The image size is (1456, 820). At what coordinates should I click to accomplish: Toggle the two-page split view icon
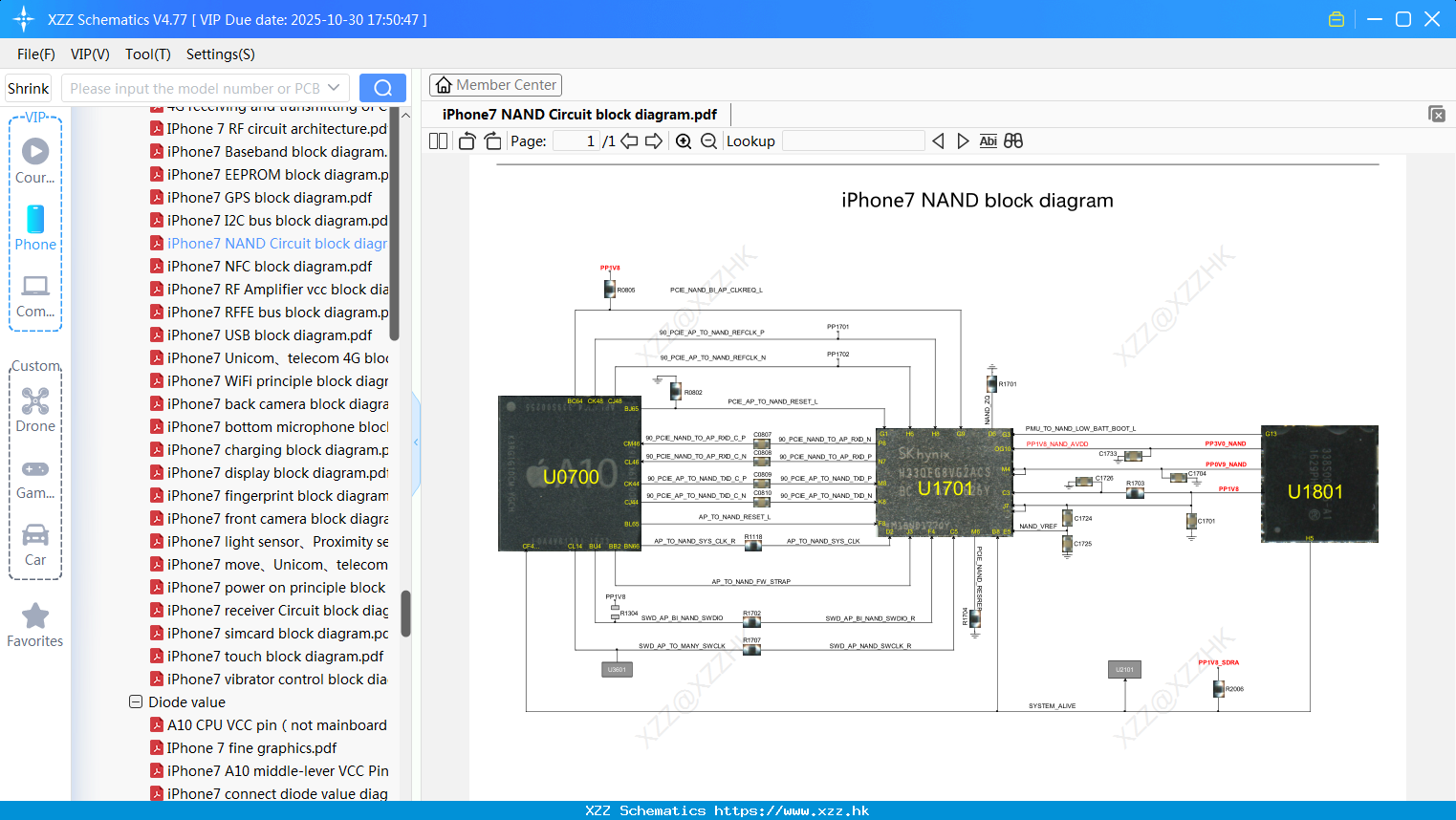coord(438,140)
